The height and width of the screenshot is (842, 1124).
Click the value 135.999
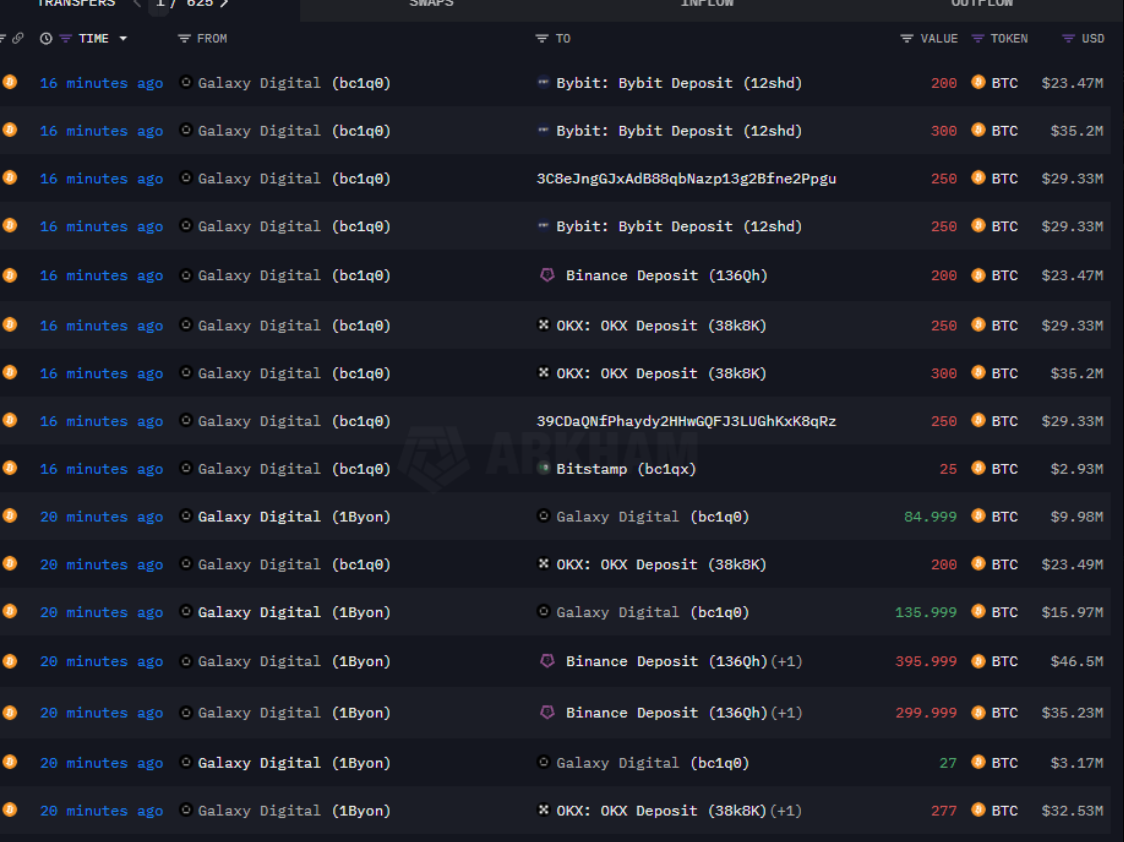pos(925,612)
